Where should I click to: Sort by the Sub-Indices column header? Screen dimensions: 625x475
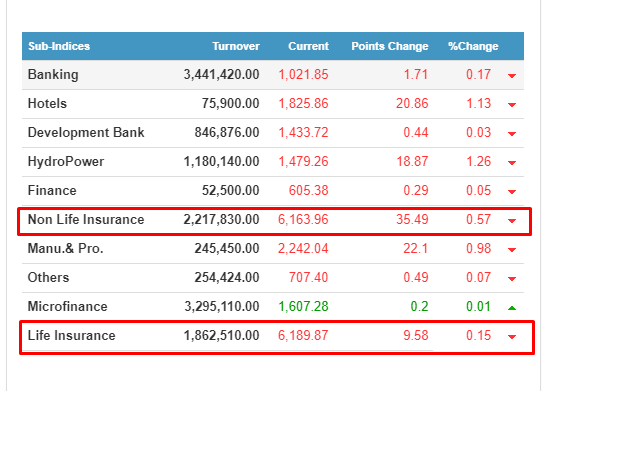[59, 46]
